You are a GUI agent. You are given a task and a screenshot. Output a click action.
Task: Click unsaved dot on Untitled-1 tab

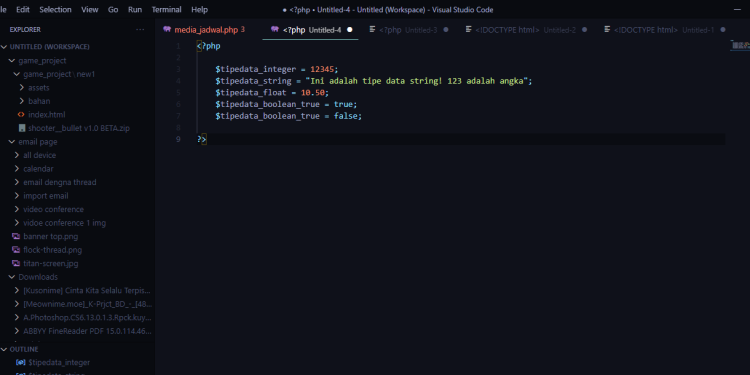722,30
